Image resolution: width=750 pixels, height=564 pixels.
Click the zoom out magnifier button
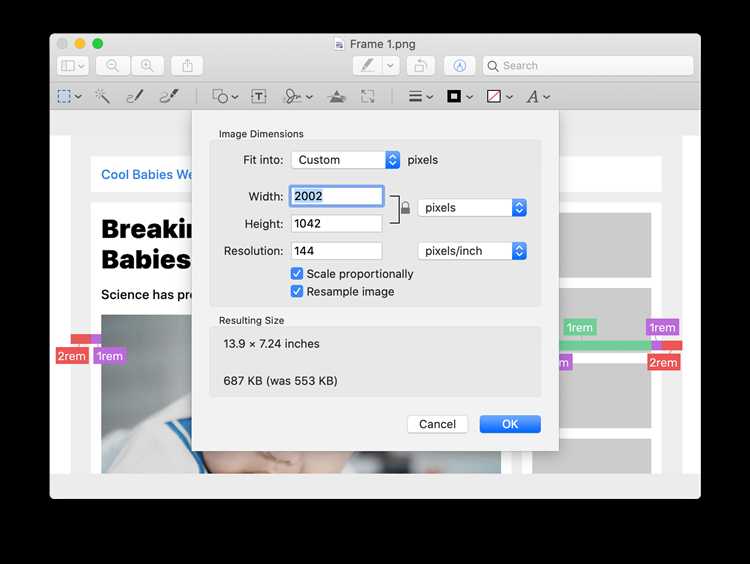(x=112, y=66)
